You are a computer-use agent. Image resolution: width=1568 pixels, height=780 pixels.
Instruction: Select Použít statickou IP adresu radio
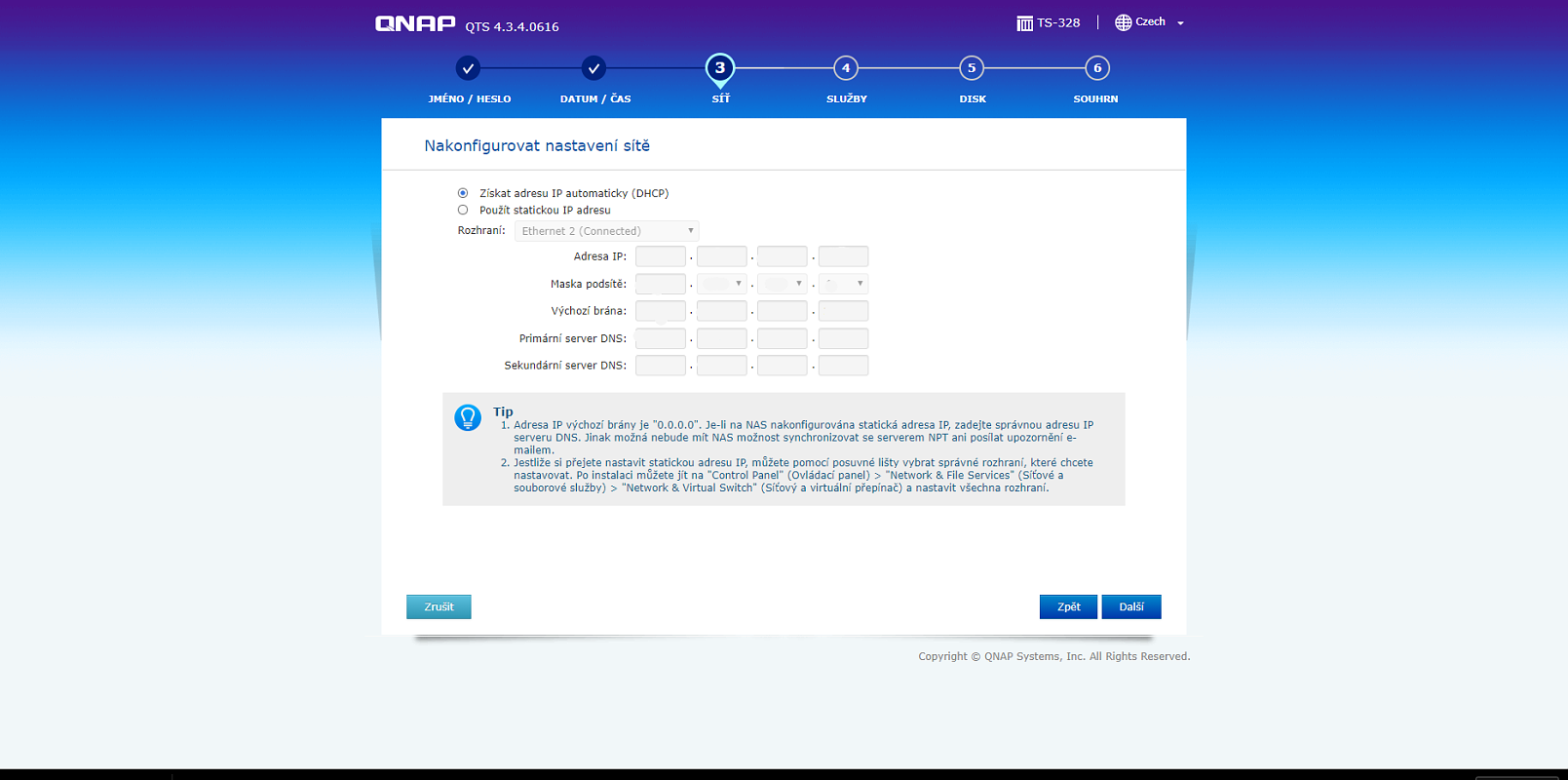point(463,210)
